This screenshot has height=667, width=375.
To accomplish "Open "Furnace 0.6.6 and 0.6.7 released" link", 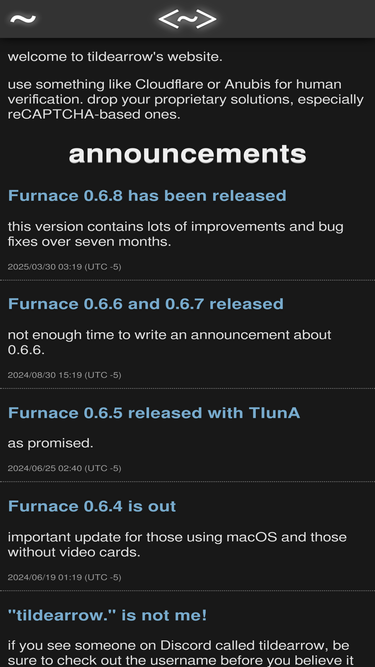I will coord(146,304).
